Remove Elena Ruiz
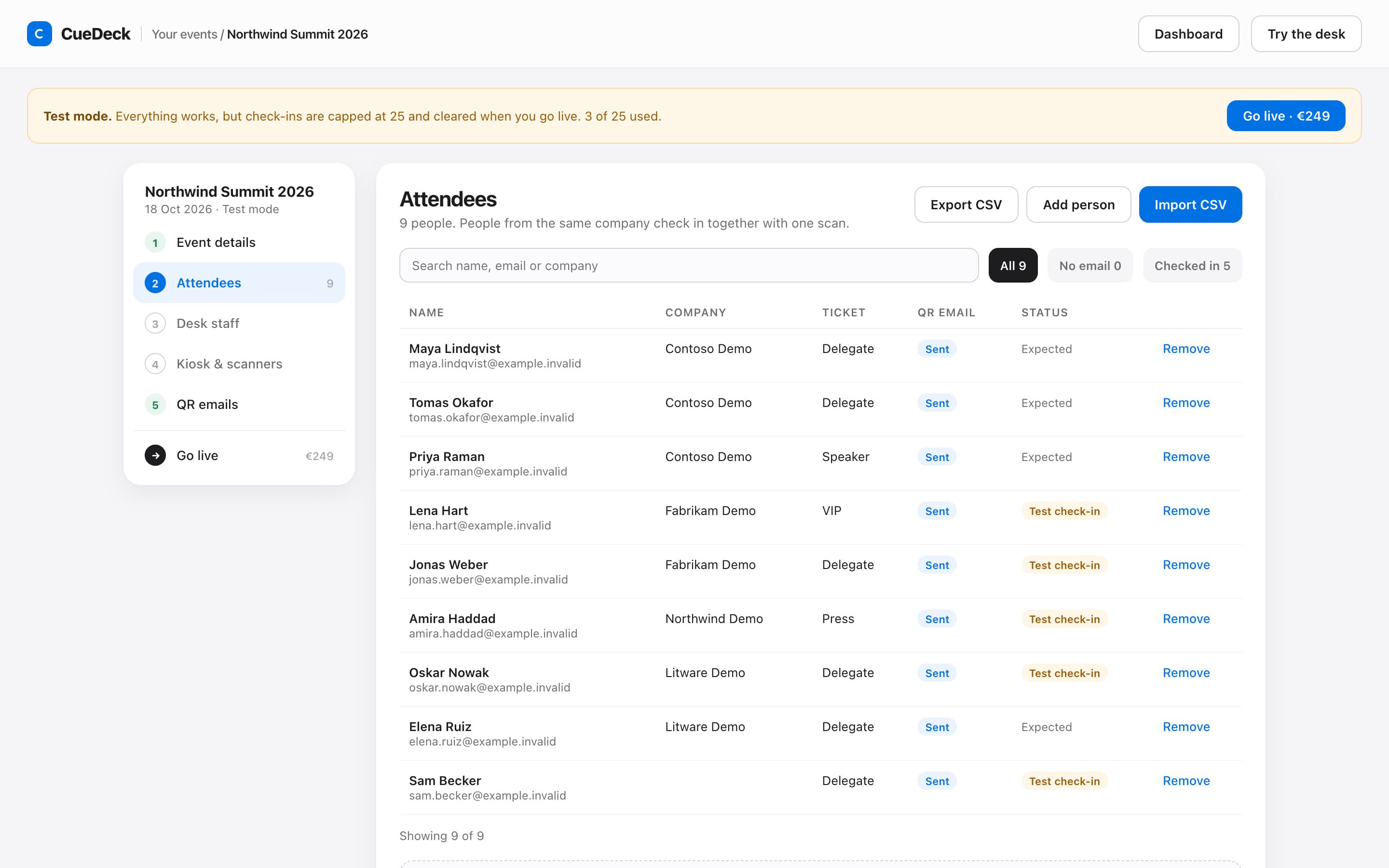The image size is (1389, 868). point(1186,726)
